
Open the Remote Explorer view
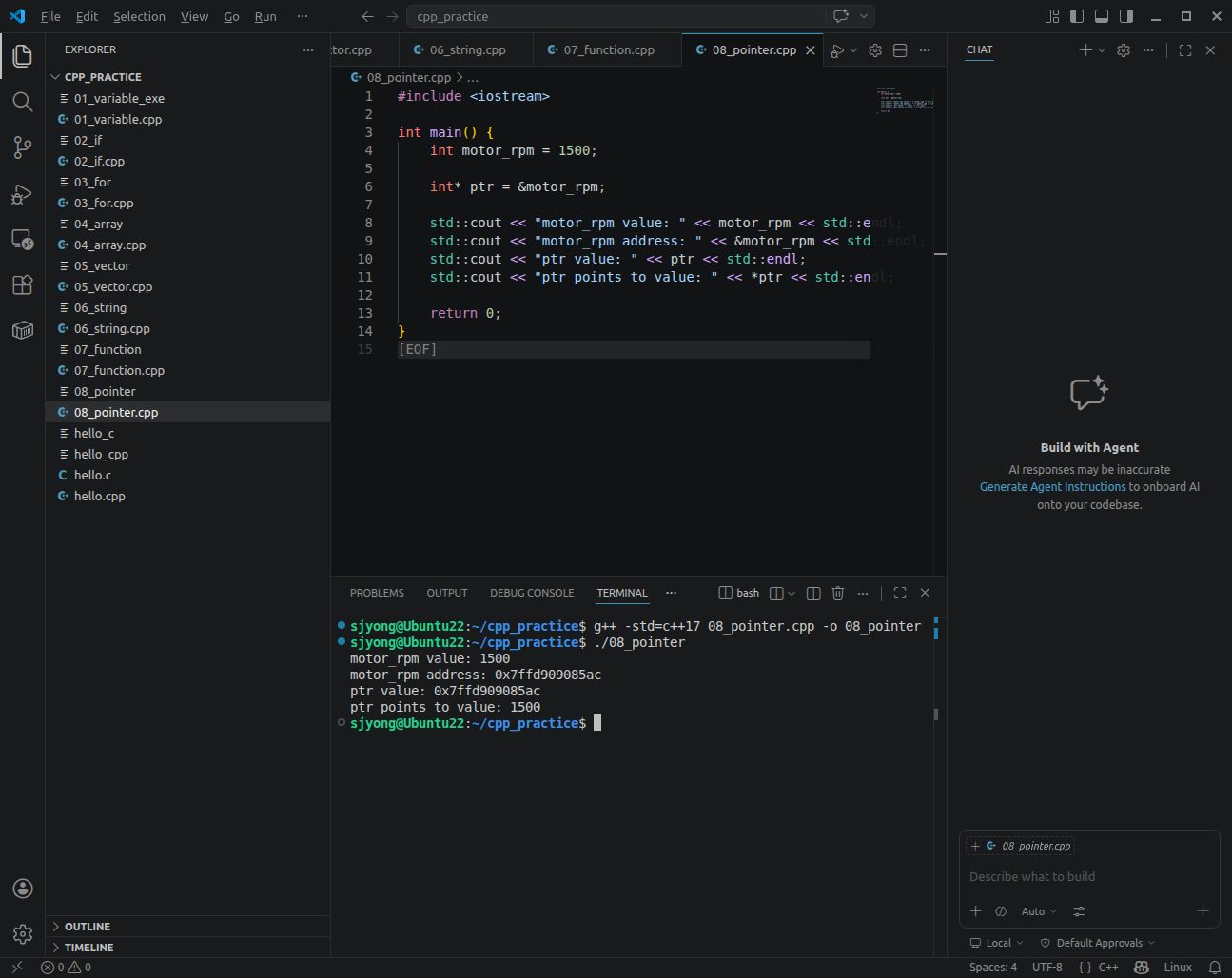(x=23, y=239)
